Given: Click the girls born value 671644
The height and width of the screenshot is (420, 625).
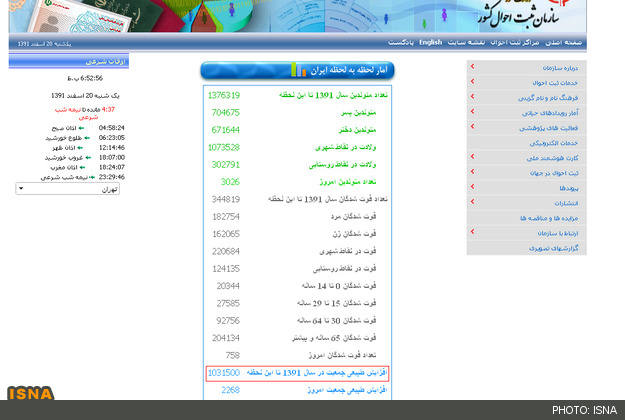Looking at the screenshot, I should (226, 130).
